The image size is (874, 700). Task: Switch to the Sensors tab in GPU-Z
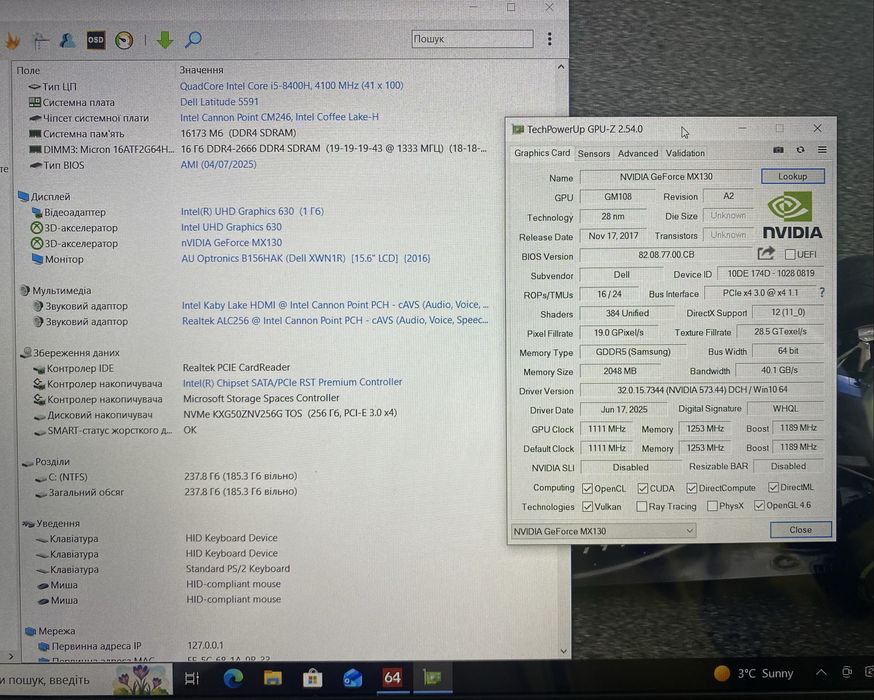pyautogui.click(x=594, y=153)
